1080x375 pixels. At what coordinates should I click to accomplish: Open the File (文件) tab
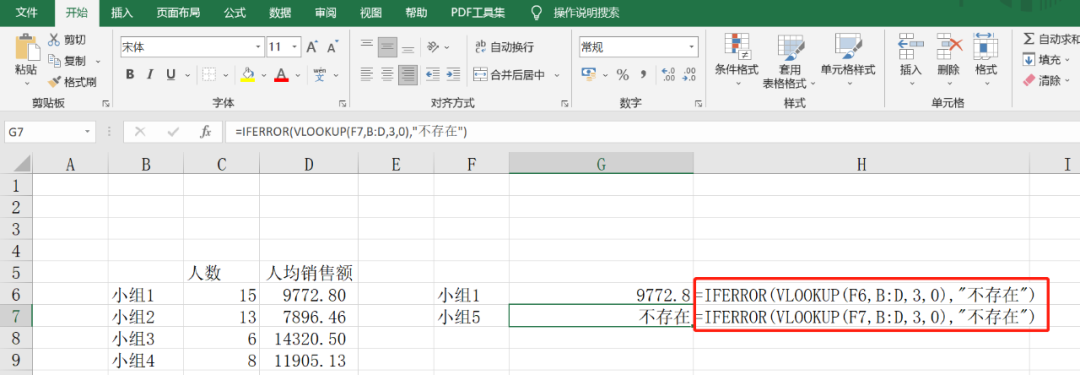tap(26, 12)
